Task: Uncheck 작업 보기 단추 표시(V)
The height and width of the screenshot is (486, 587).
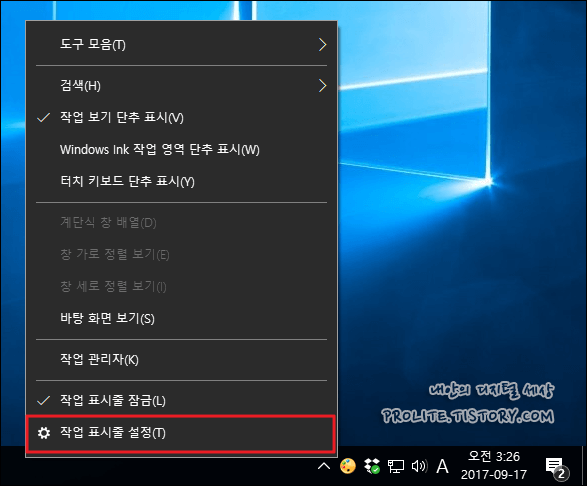Action: click(x=182, y=118)
